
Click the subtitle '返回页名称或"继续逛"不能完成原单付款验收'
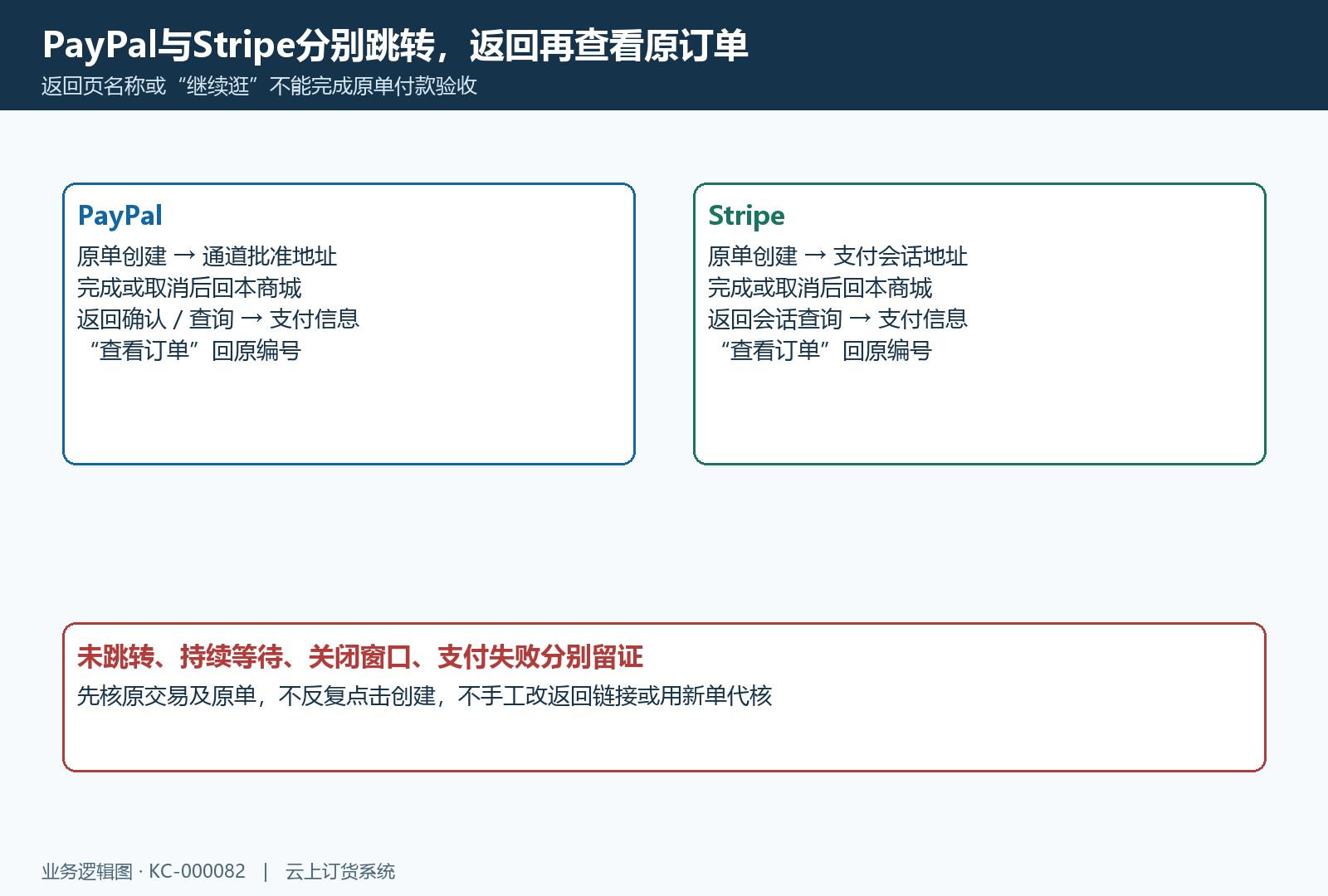pos(259,86)
